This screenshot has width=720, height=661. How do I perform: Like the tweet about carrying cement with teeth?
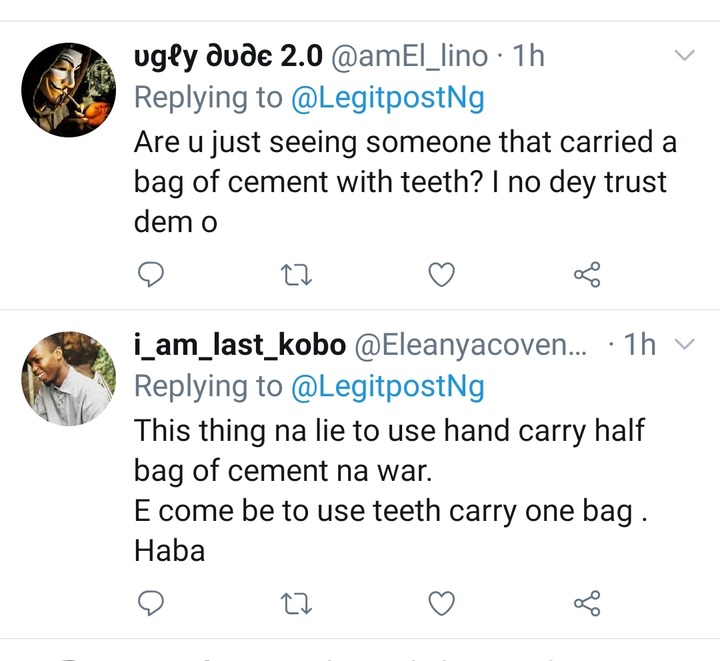coord(442,274)
